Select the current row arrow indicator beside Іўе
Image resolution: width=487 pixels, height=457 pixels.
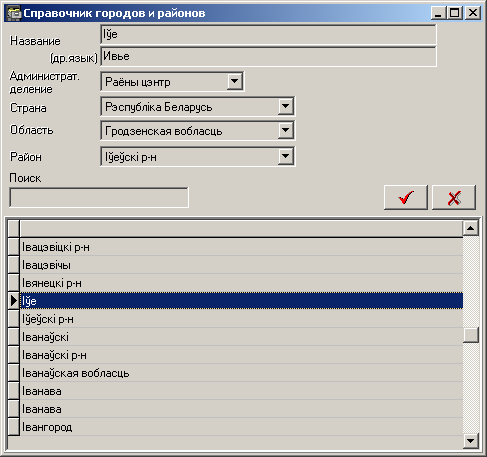(13, 301)
